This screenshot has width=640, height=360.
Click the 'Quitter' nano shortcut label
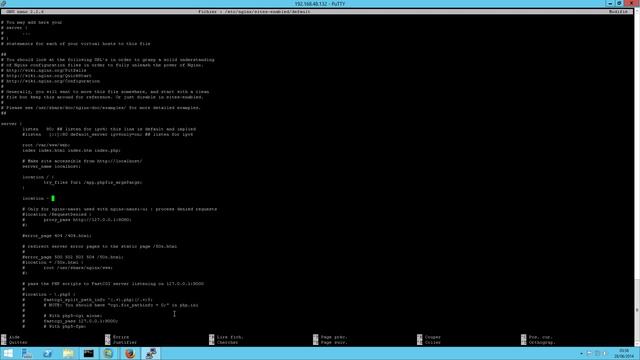point(18,342)
